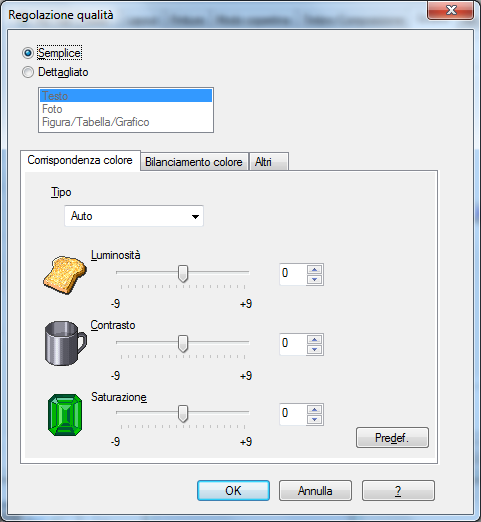Screen dimensions: 481x522
Task: Switch to the Bilanciamento colore tab
Action: click(x=194, y=162)
